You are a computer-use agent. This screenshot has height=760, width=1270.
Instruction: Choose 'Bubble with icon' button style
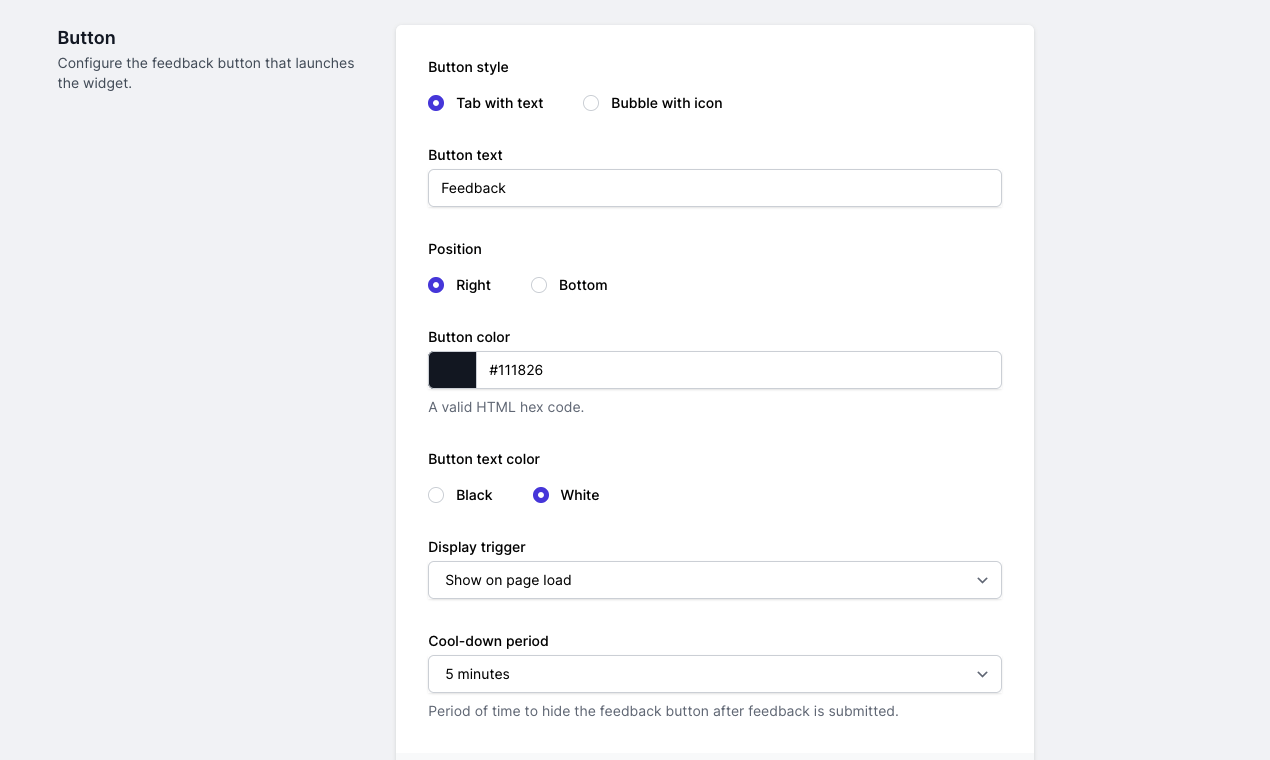click(590, 103)
